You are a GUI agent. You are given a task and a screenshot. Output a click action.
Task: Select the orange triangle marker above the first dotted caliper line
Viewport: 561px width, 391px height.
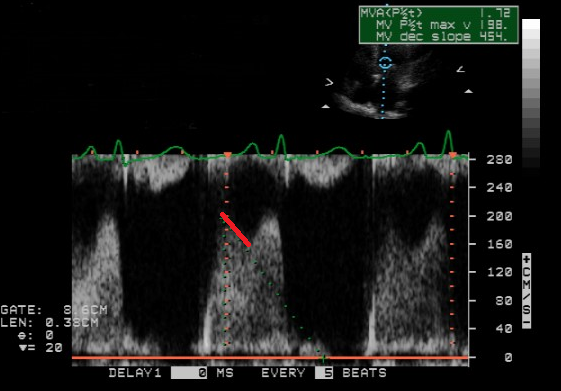(228, 155)
